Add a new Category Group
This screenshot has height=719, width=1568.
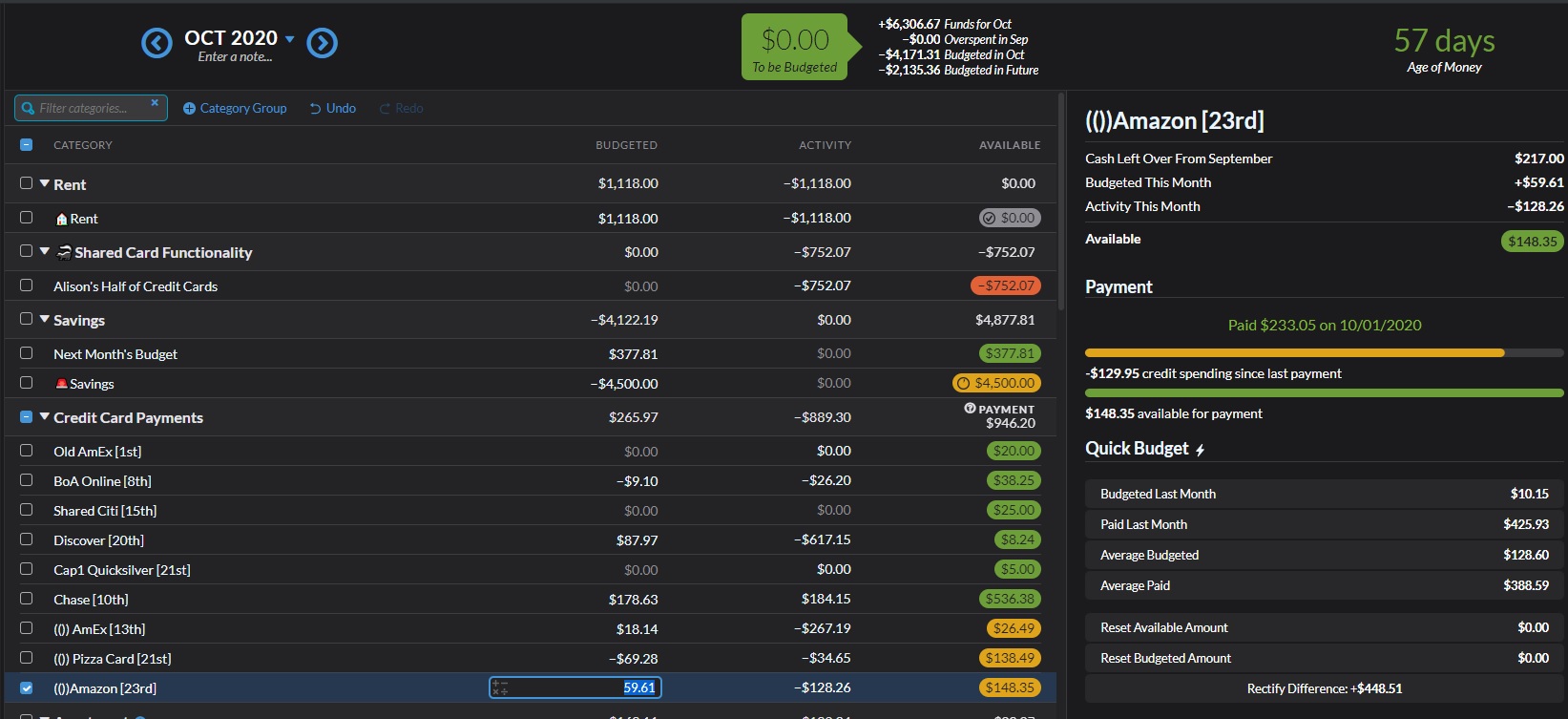(x=235, y=109)
